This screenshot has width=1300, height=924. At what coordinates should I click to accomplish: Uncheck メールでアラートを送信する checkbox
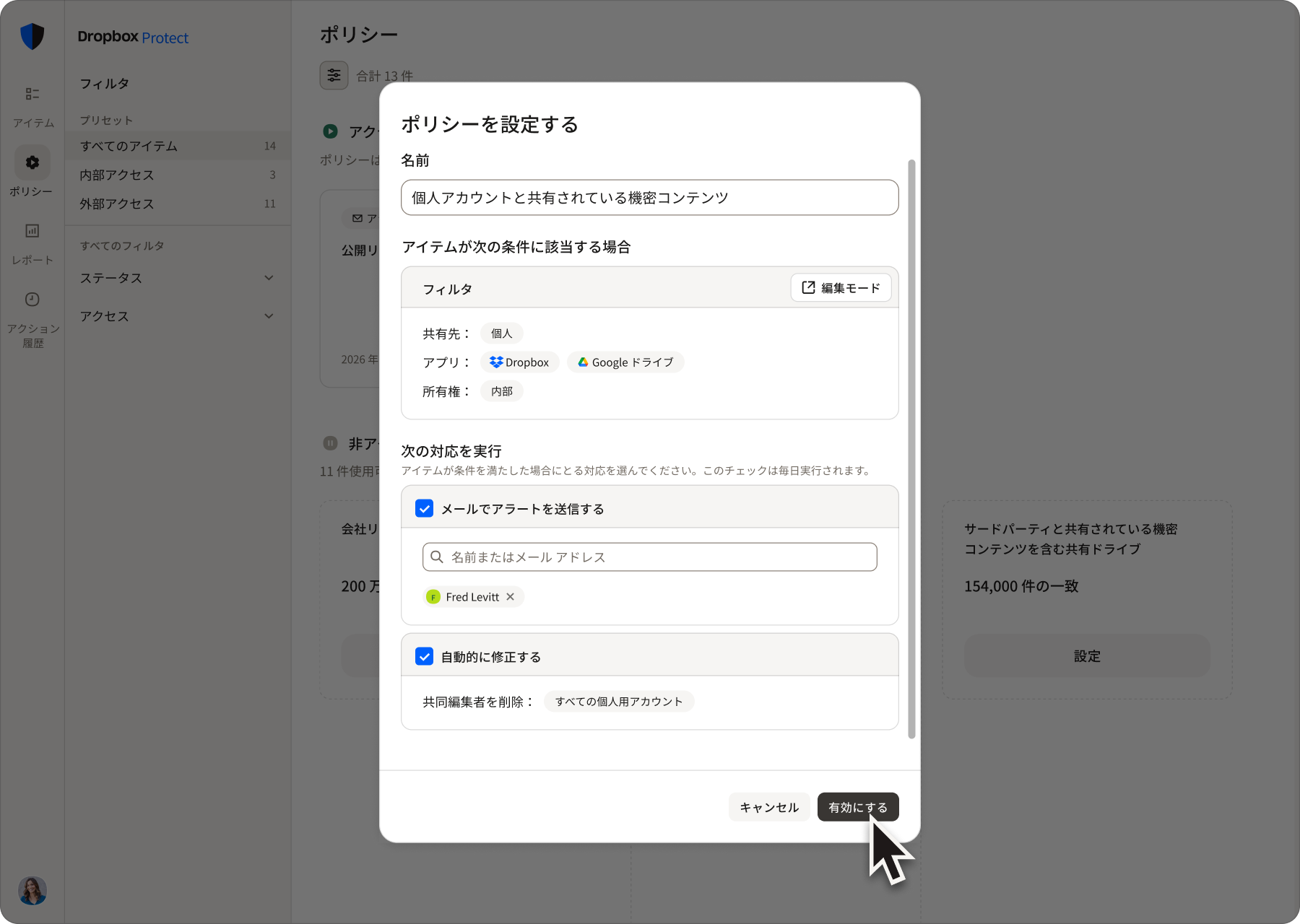tap(425, 508)
